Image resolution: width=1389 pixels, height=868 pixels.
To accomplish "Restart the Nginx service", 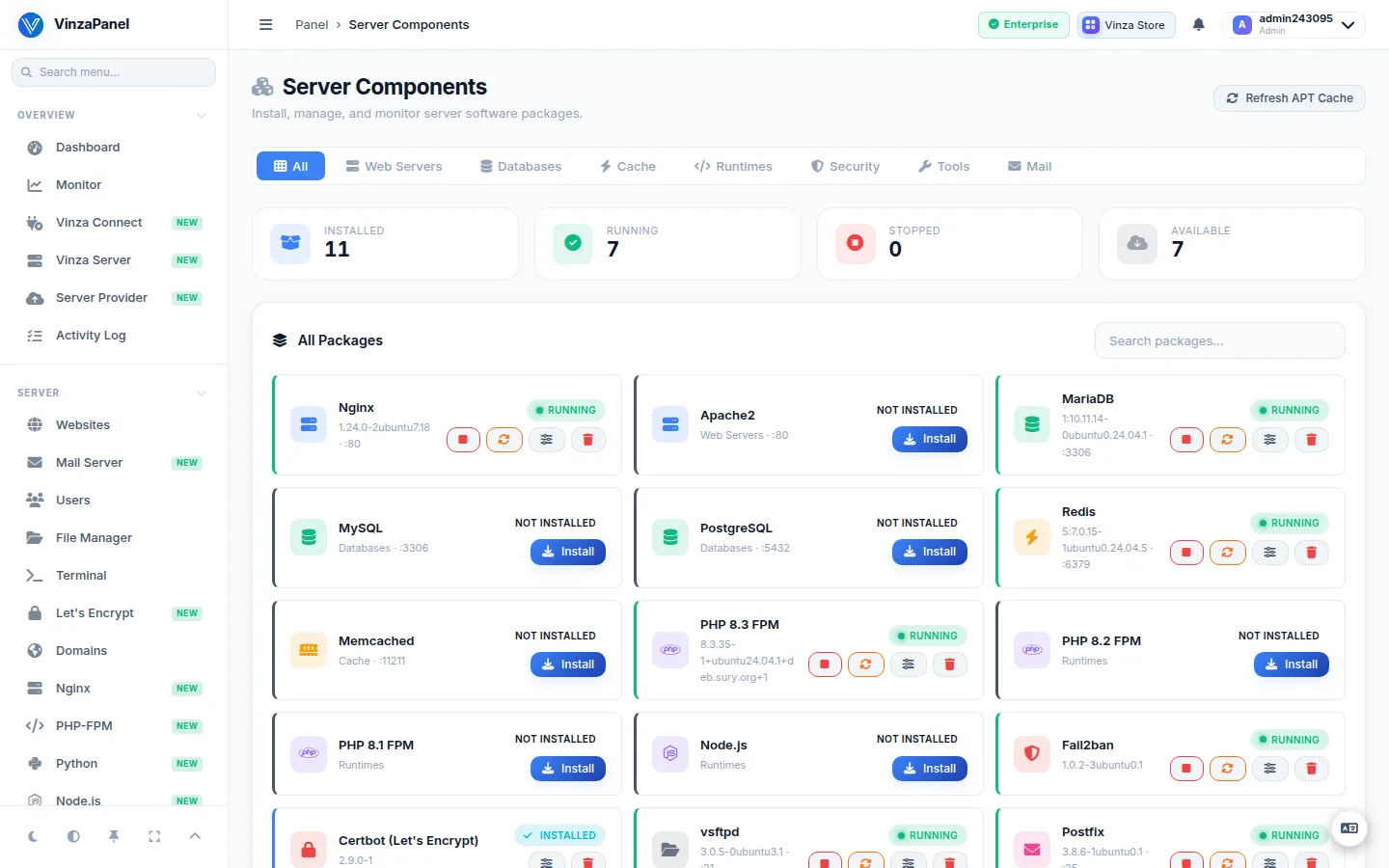I will click(504, 440).
